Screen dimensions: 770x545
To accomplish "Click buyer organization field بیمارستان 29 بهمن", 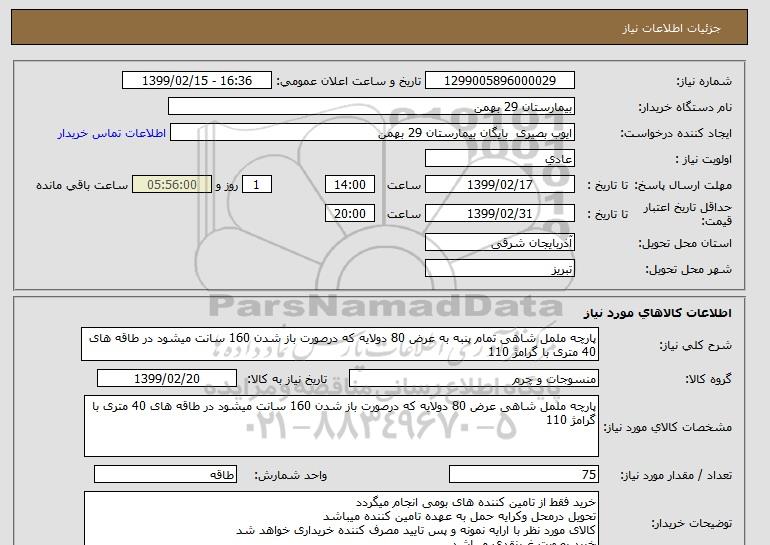I will pyautogui.click(x=371, y=107).
